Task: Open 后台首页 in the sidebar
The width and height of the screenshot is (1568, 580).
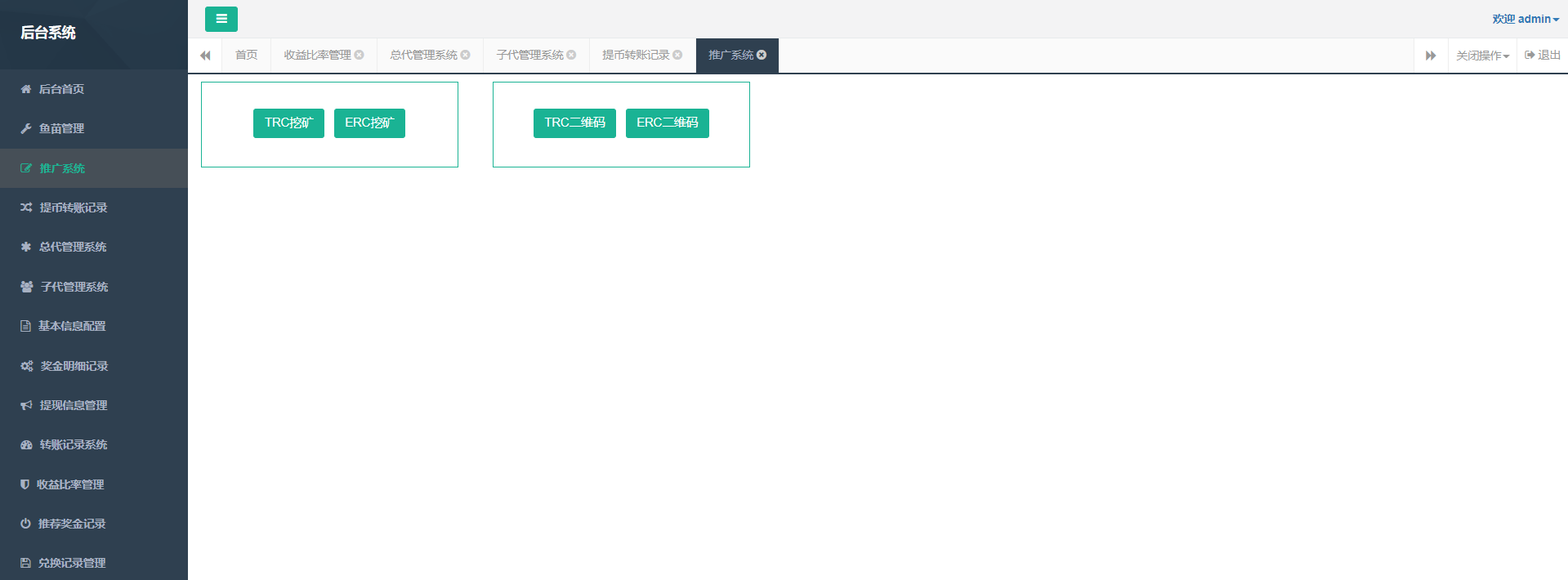Action: click(94, 89)
